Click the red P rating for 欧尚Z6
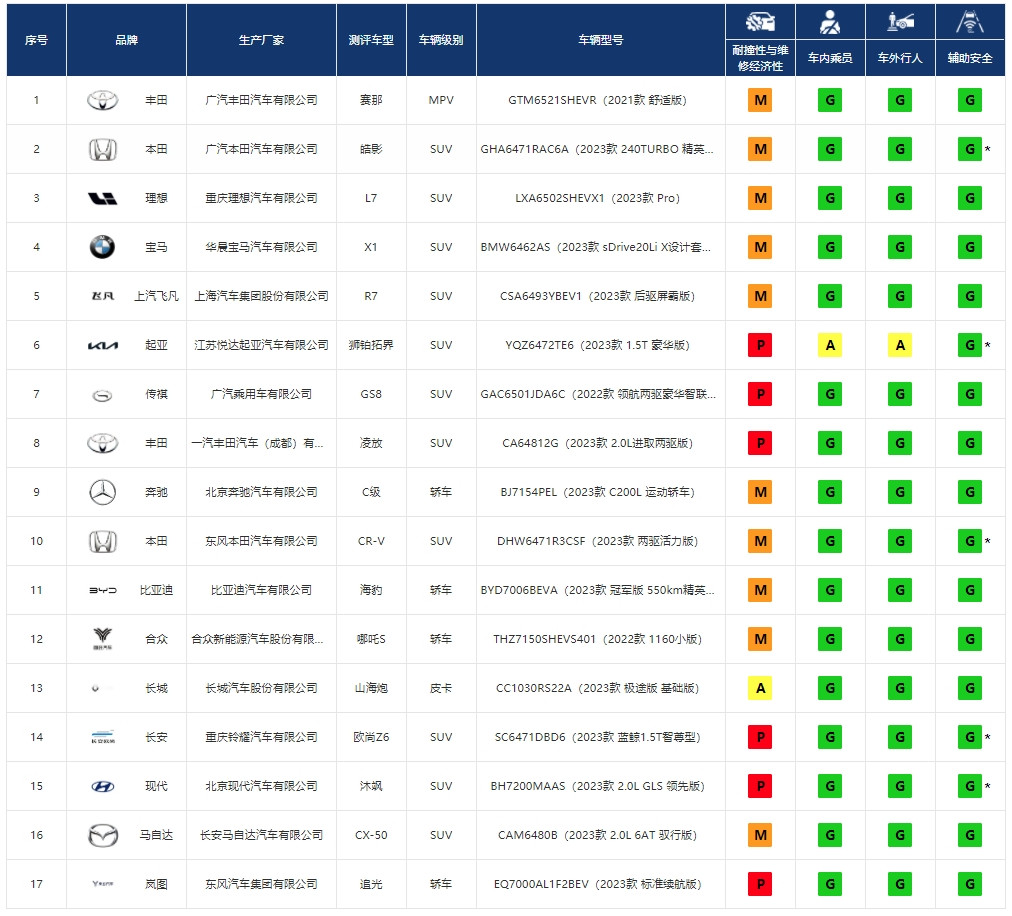The width and height of the screenshot is (1012, 916). pos(760,737)
